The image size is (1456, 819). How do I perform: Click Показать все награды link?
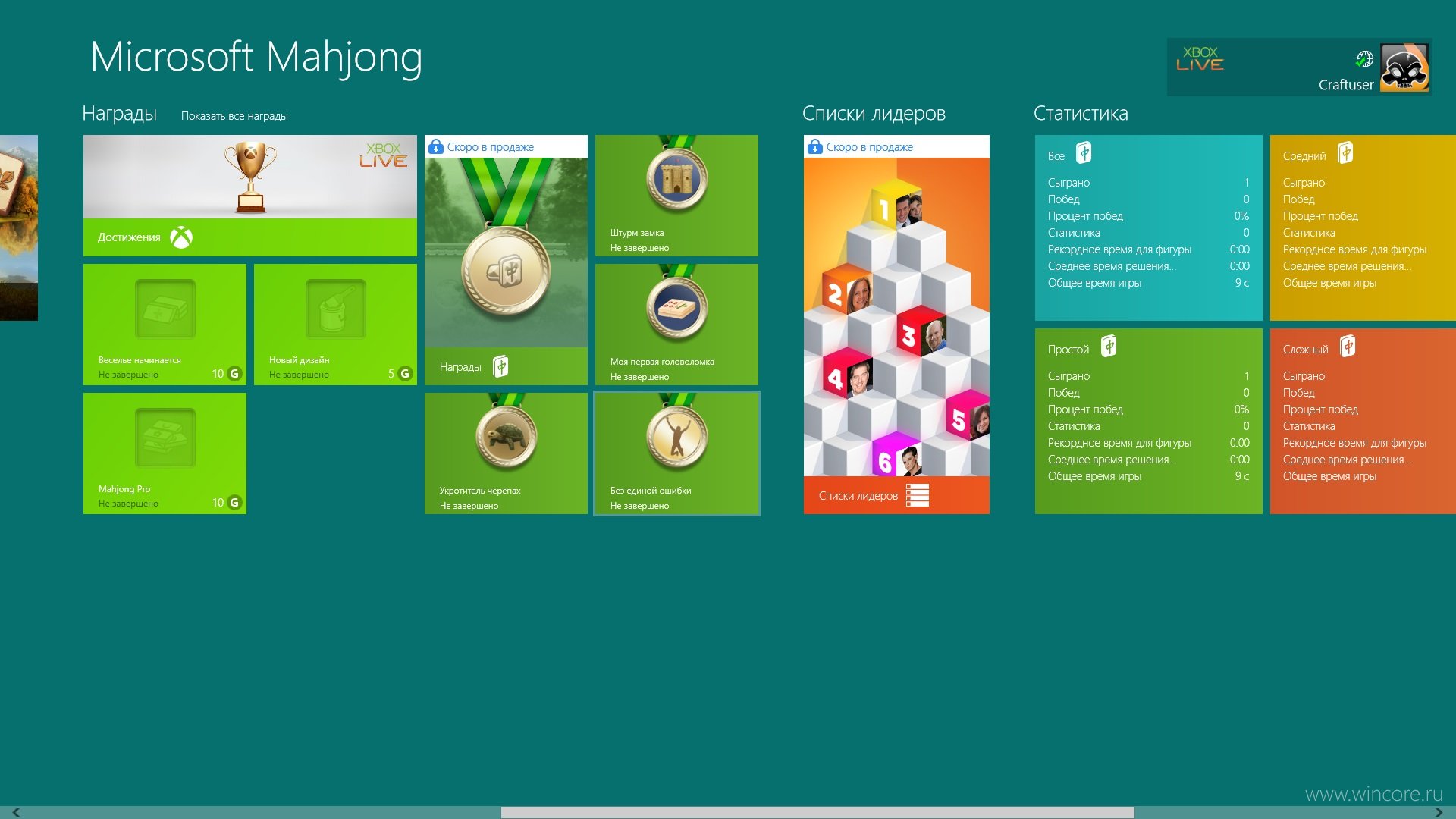pos(234,116)
